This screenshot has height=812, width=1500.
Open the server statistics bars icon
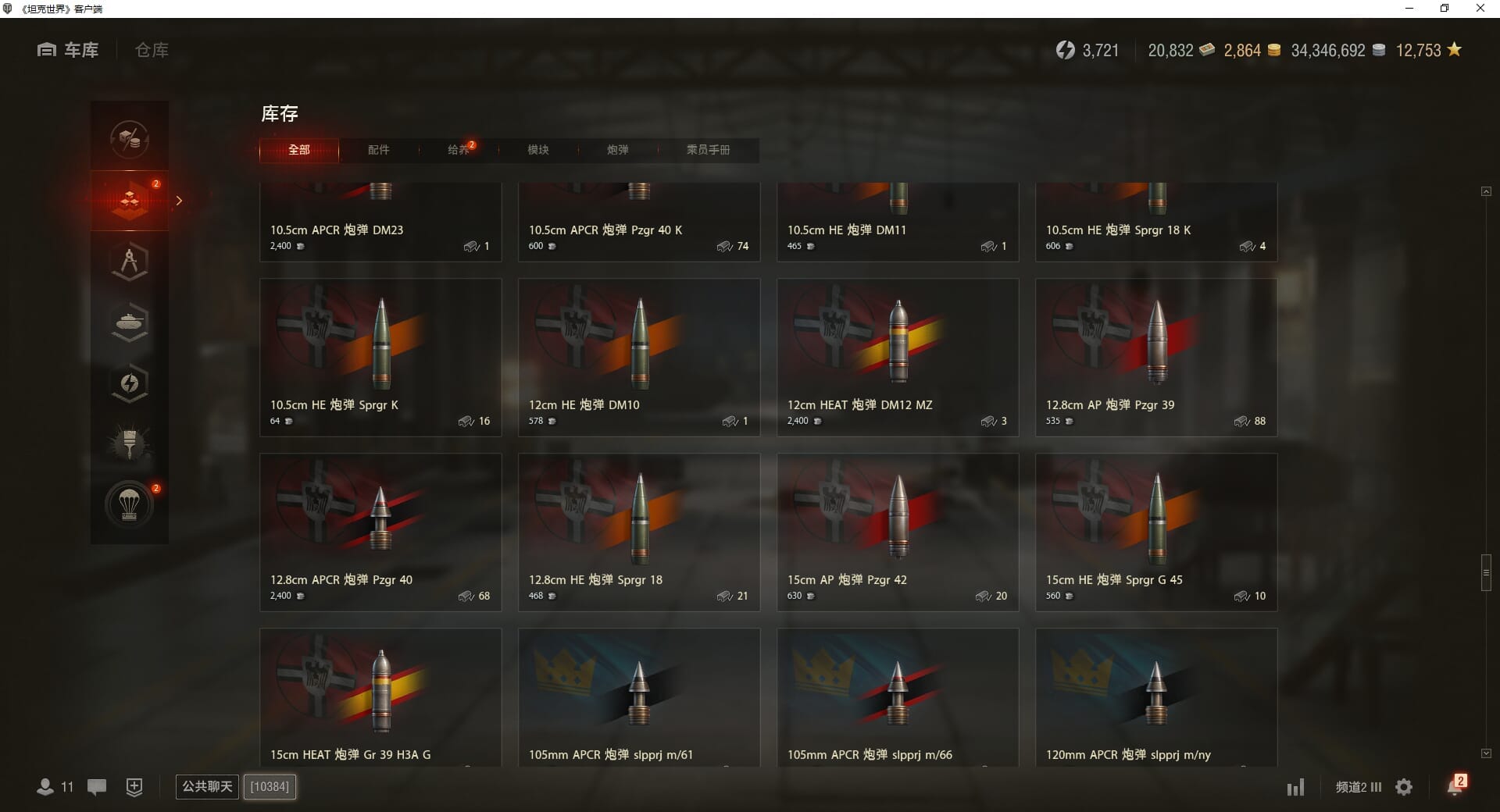pyautogui.click(x=1296, y=787)
